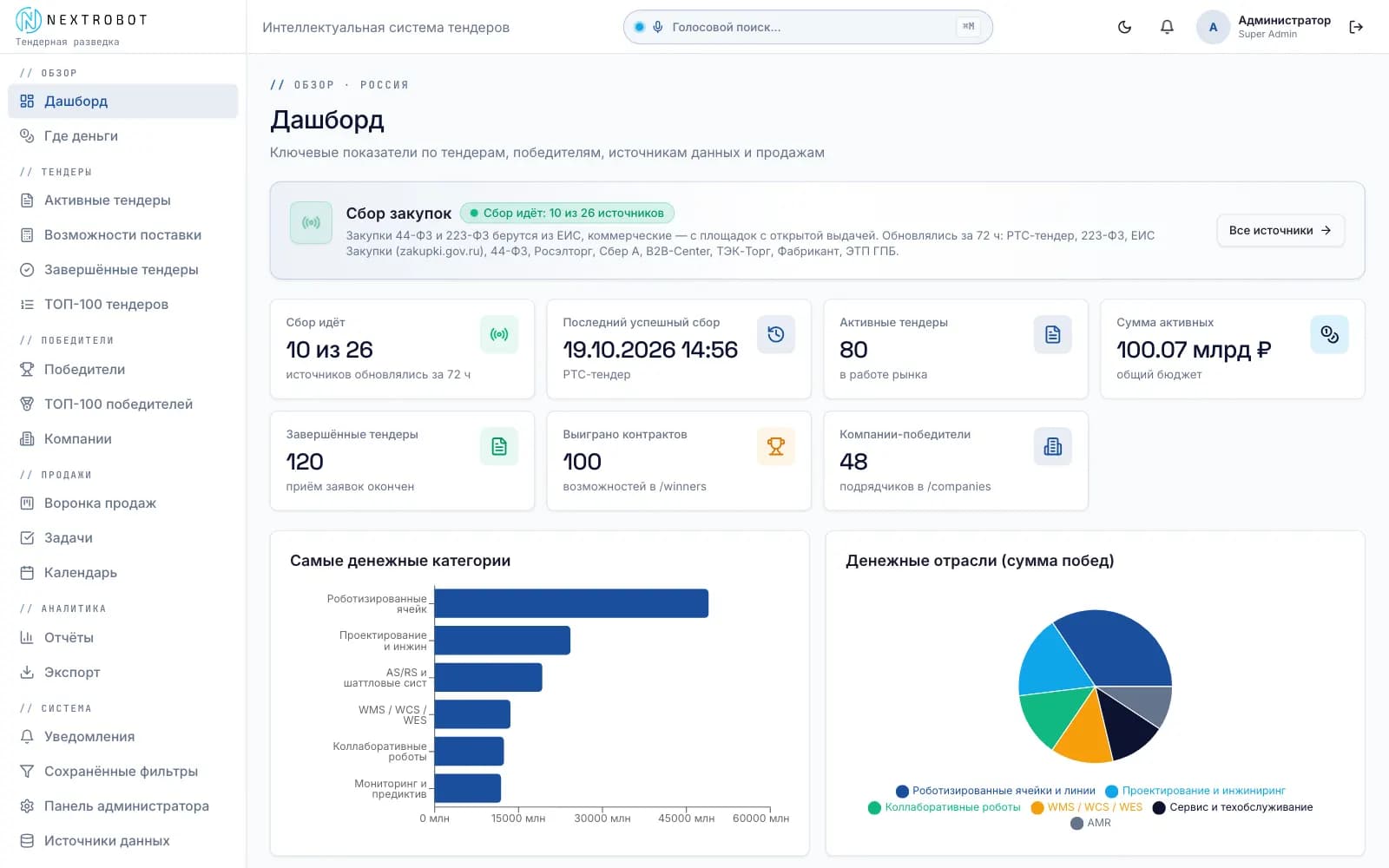Select the Задачи menu item
Screen dimensions: 1389x868
point(122,537)
